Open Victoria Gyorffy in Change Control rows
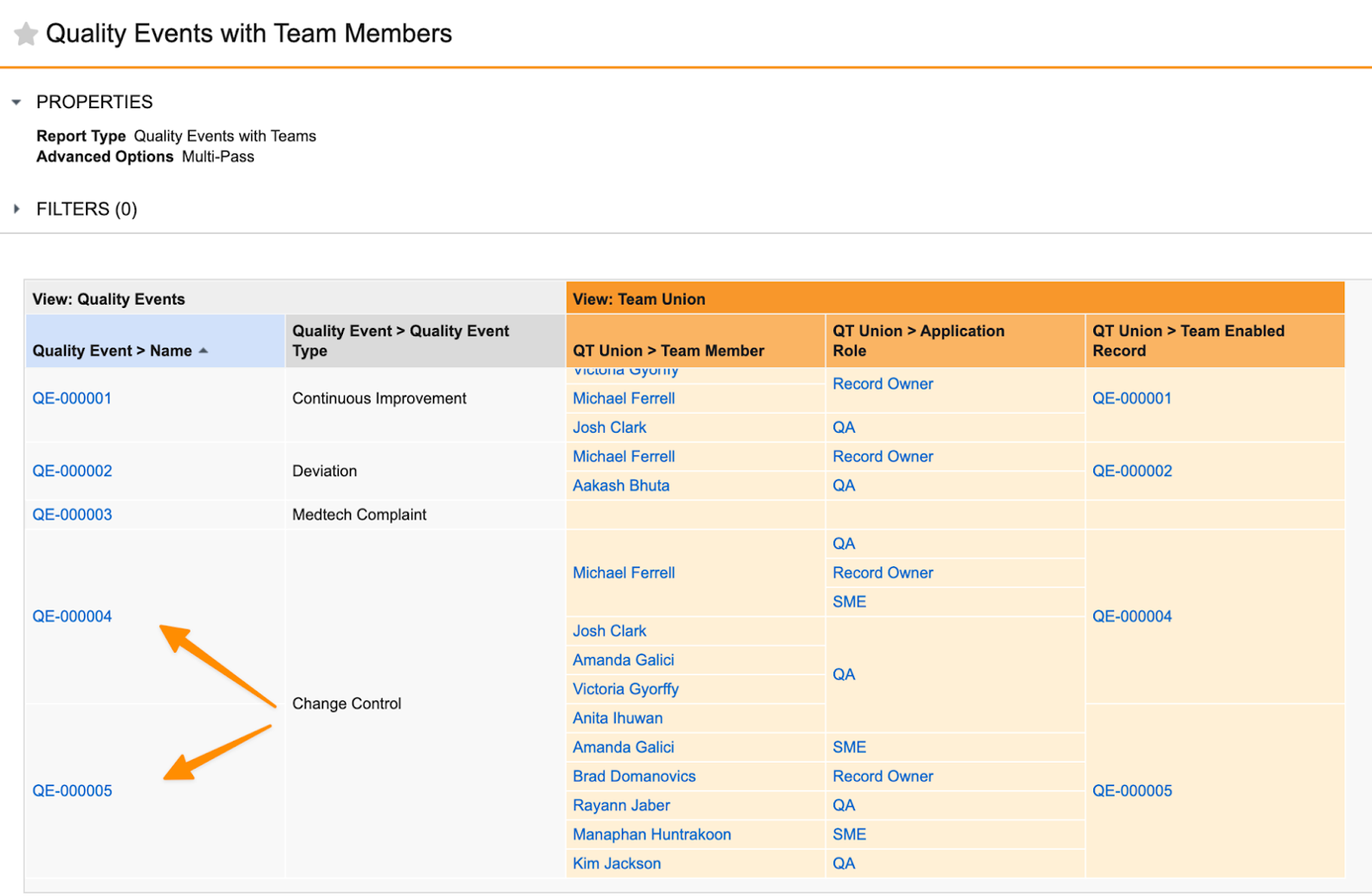The image size is (1372, 896). coord(625,689)
